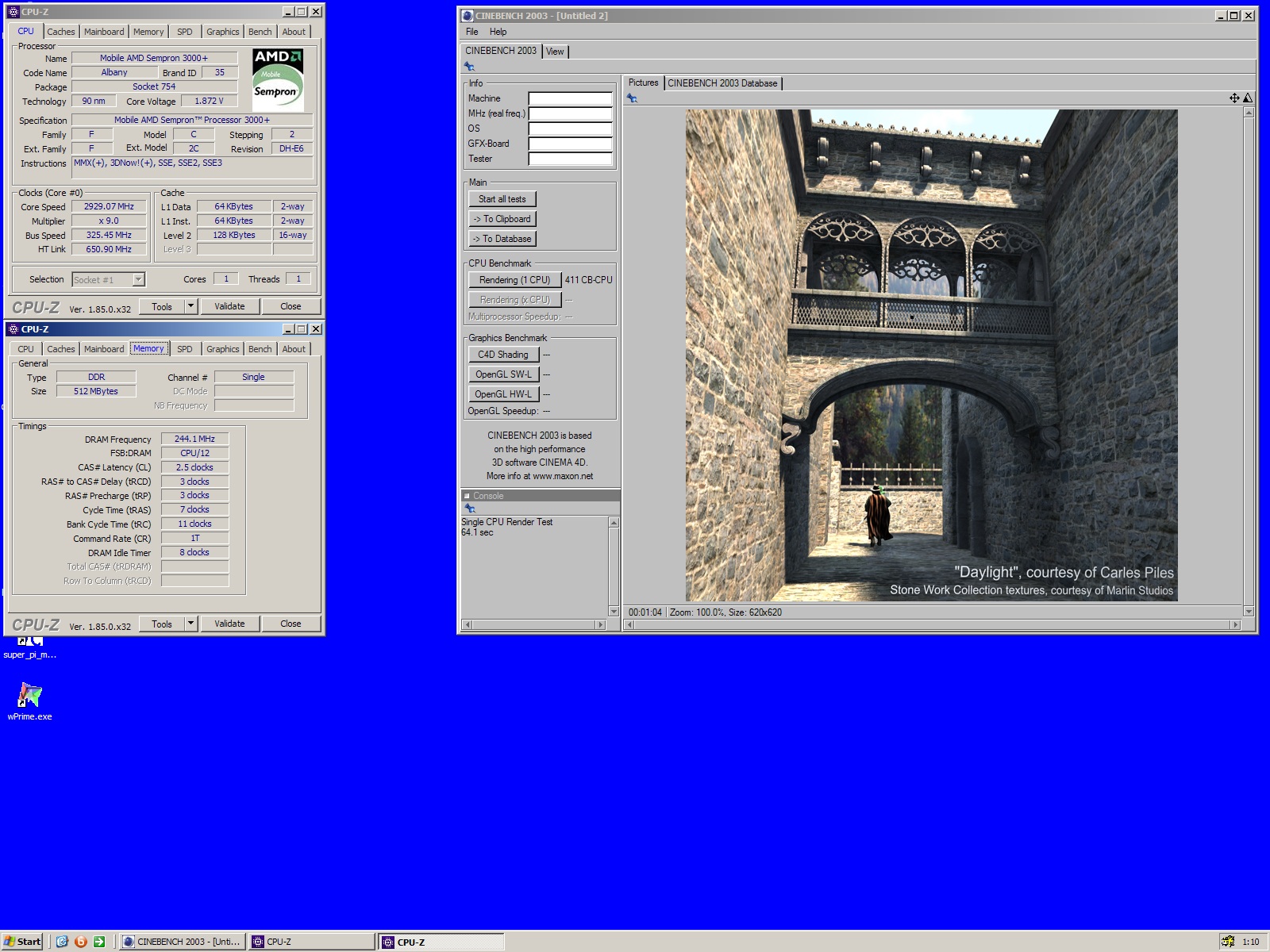1270x952 pixels.
Task: Click the Machine input field
Action: click(571, 98)
